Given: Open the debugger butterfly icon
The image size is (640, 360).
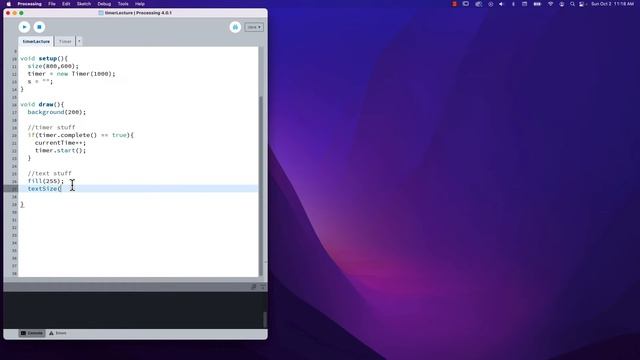Looking at the screenshot, I should [235, 27].
